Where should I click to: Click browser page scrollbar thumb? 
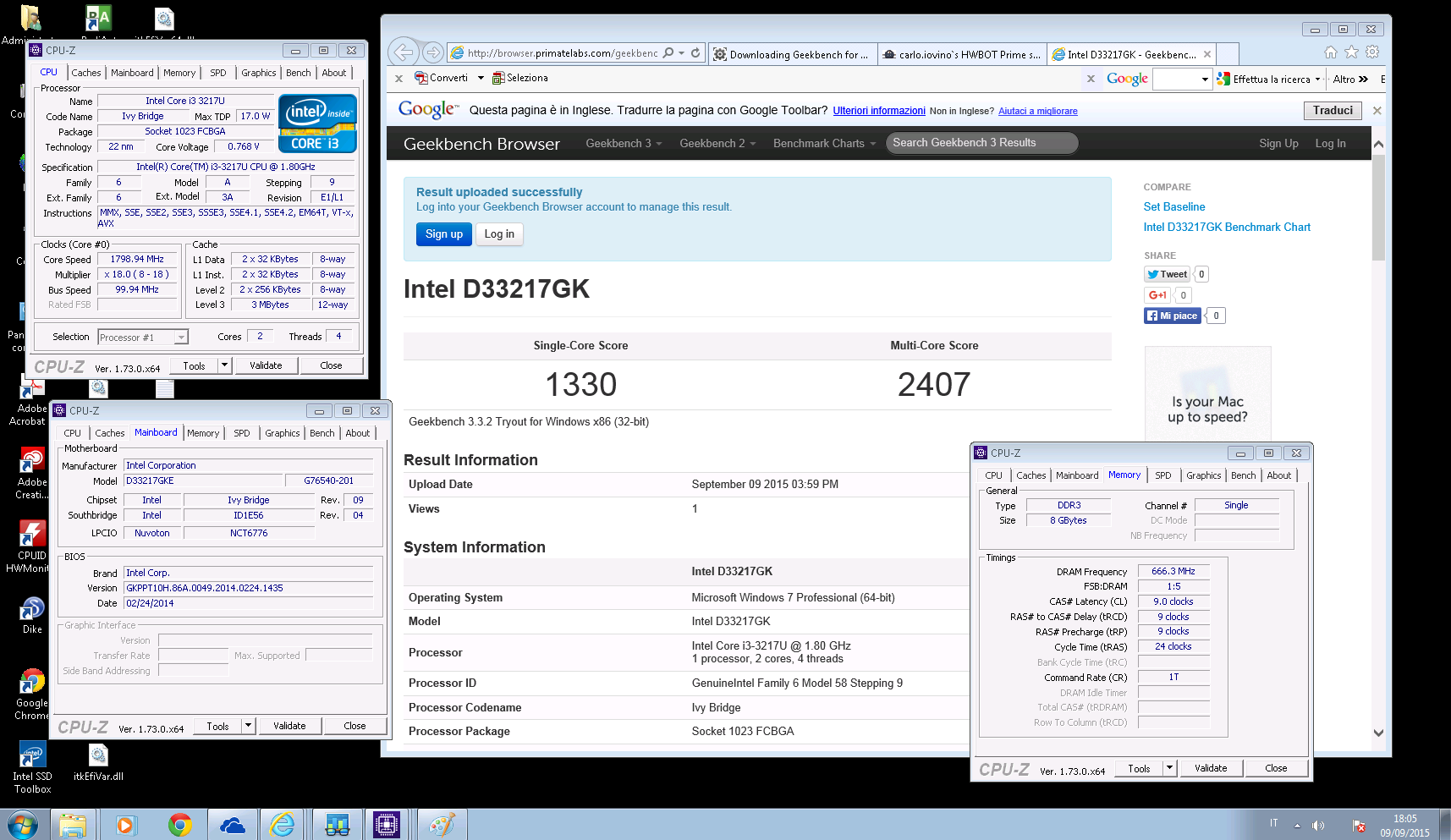(1378, 207)
